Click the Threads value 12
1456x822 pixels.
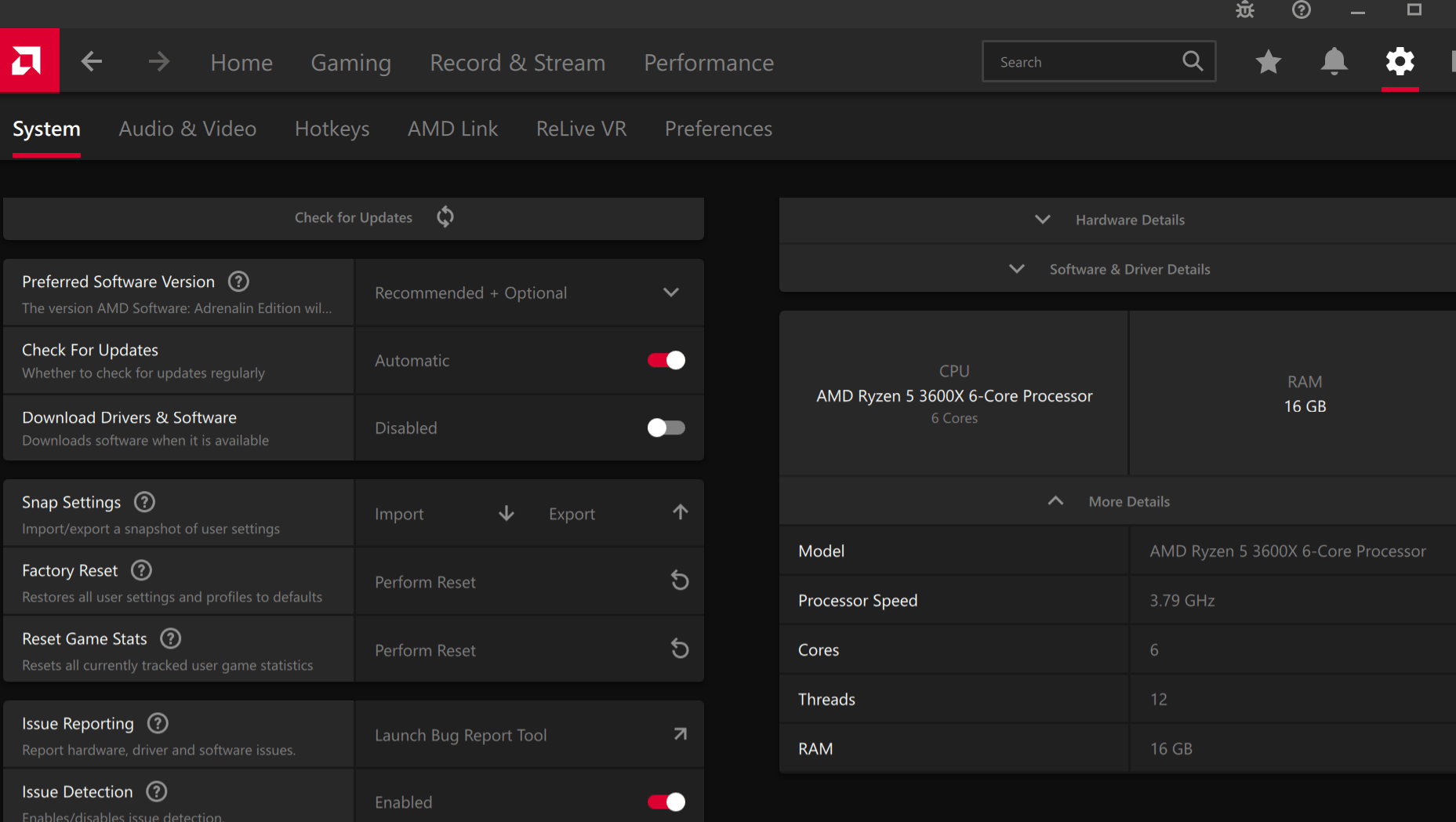coord(1158,700)
